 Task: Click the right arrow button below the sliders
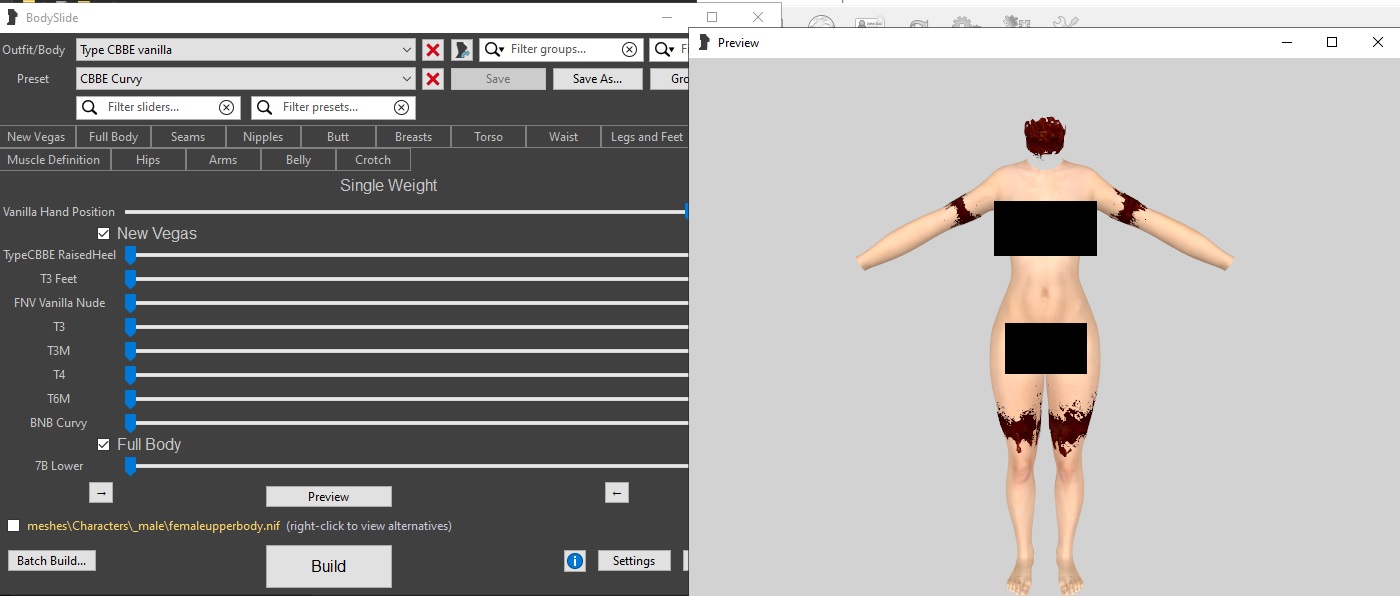(101, 492)
